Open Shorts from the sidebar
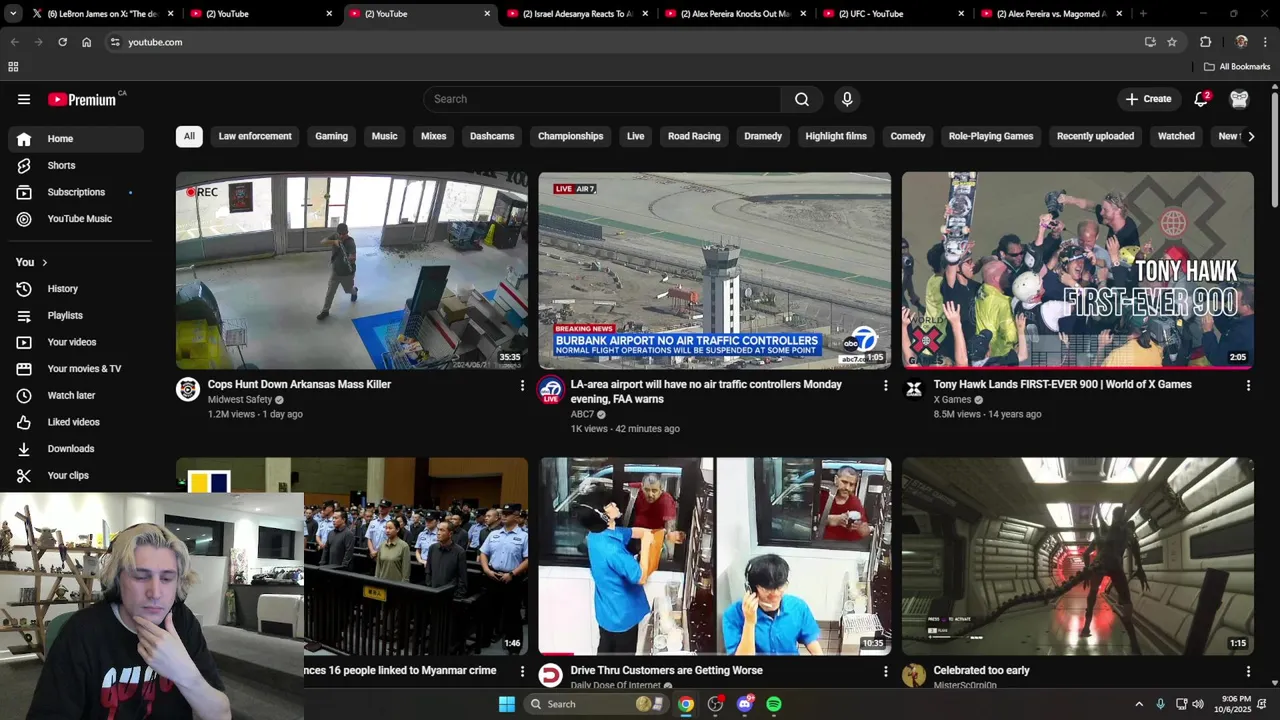This screenshot has width=1280, height=720. 76,165
